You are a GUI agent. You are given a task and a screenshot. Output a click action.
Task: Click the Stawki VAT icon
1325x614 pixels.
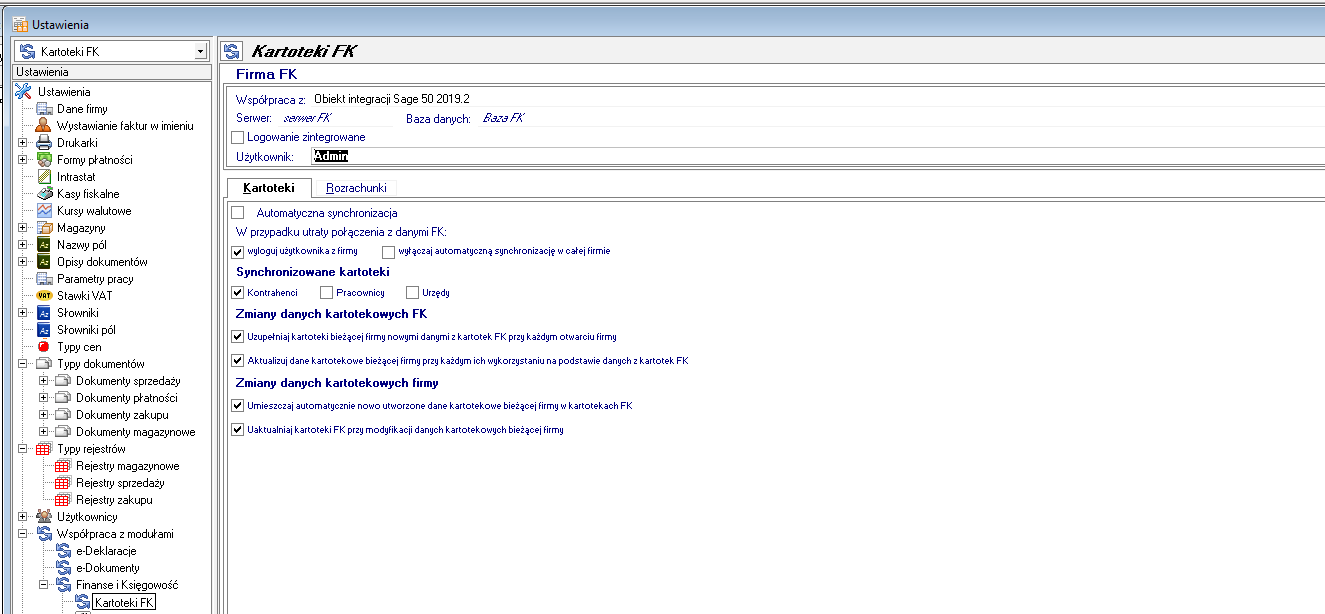[x=44, y=296]
